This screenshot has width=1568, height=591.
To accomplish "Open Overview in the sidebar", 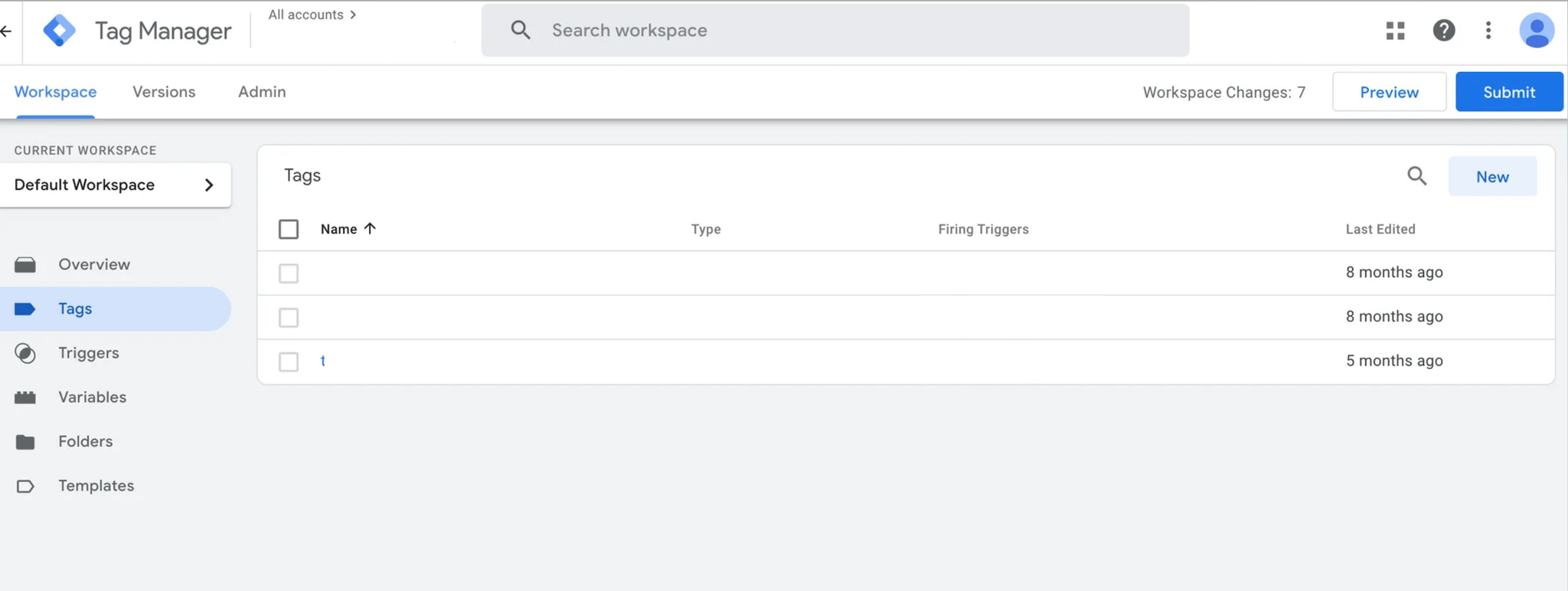I will point(115,265).
